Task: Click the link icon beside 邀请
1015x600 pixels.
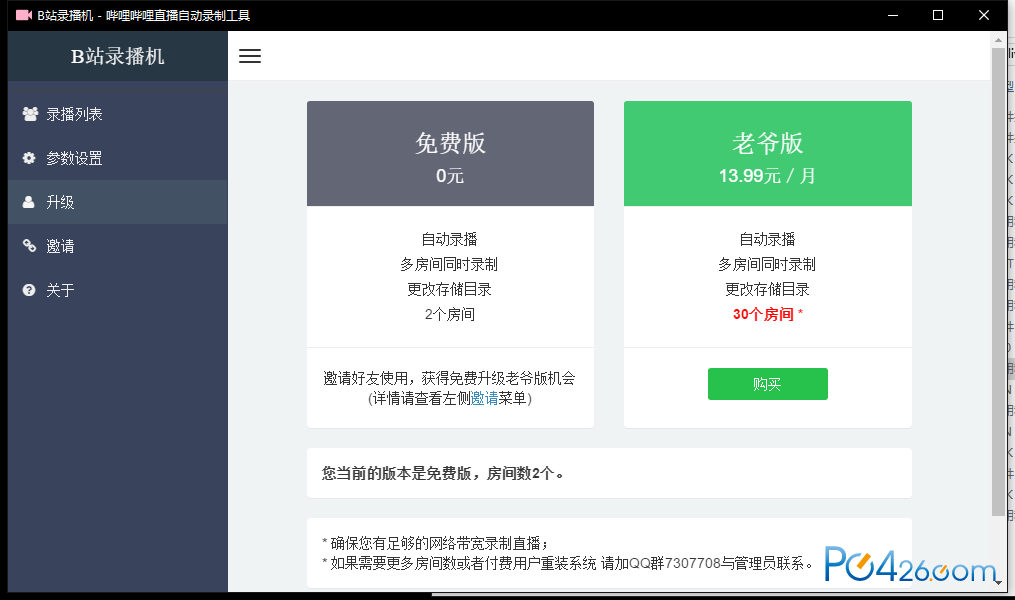Action: click(x=29, y=246)
